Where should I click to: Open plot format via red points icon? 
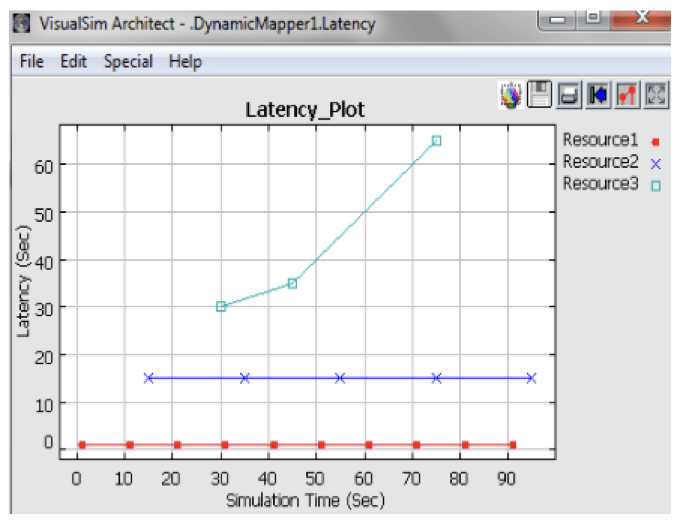tap(627, 95)
